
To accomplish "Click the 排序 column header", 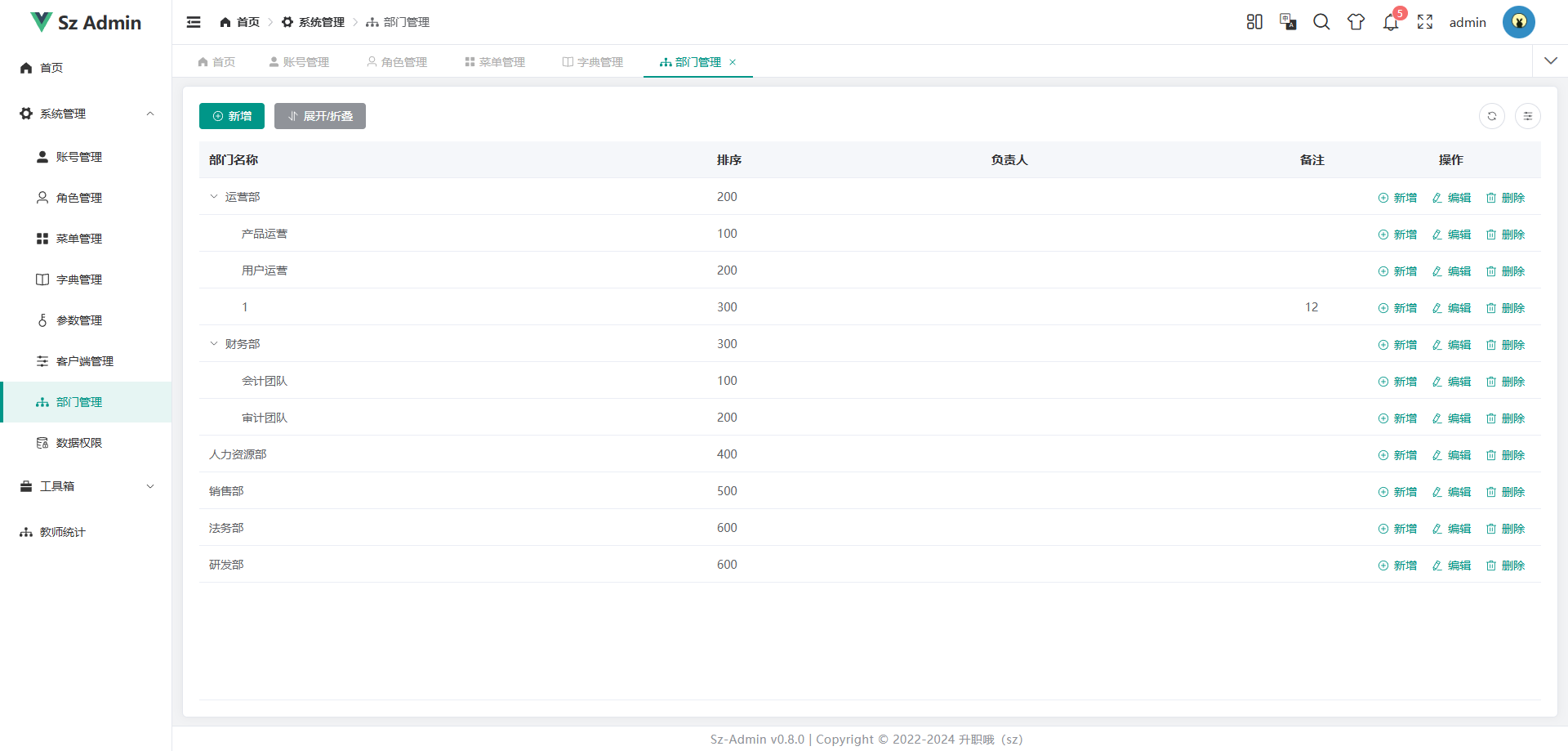I will [729, 160].
